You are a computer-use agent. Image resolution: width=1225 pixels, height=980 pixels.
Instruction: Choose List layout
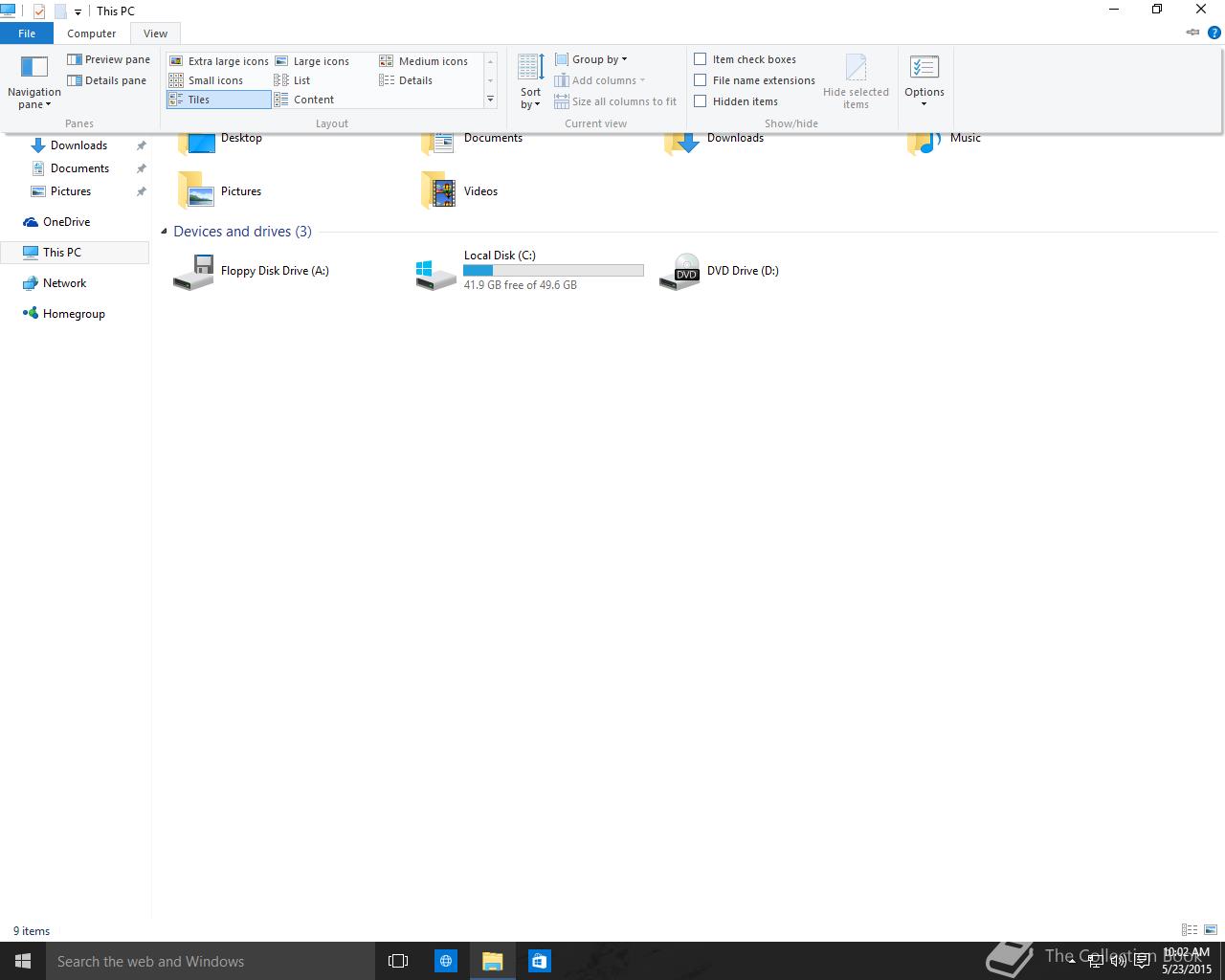click(x=292, y=80)
